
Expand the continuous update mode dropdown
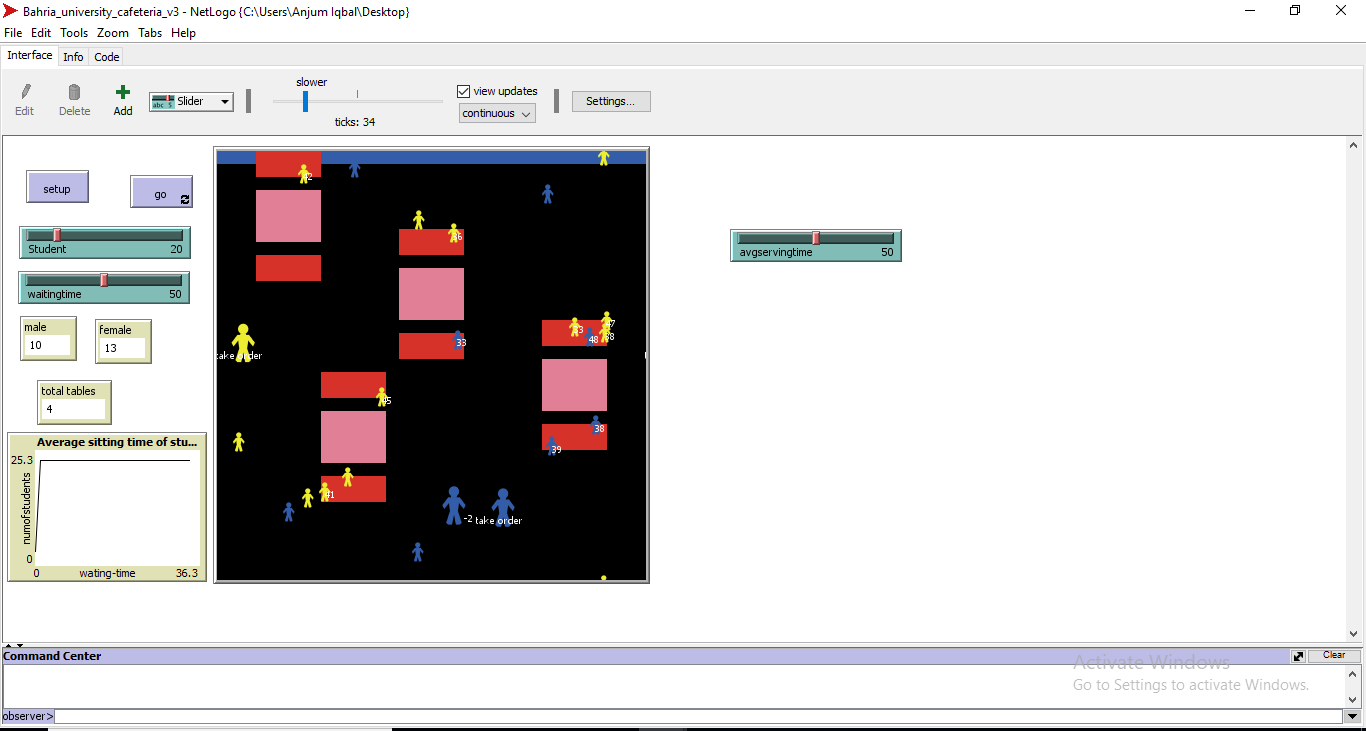click(497, 114)
